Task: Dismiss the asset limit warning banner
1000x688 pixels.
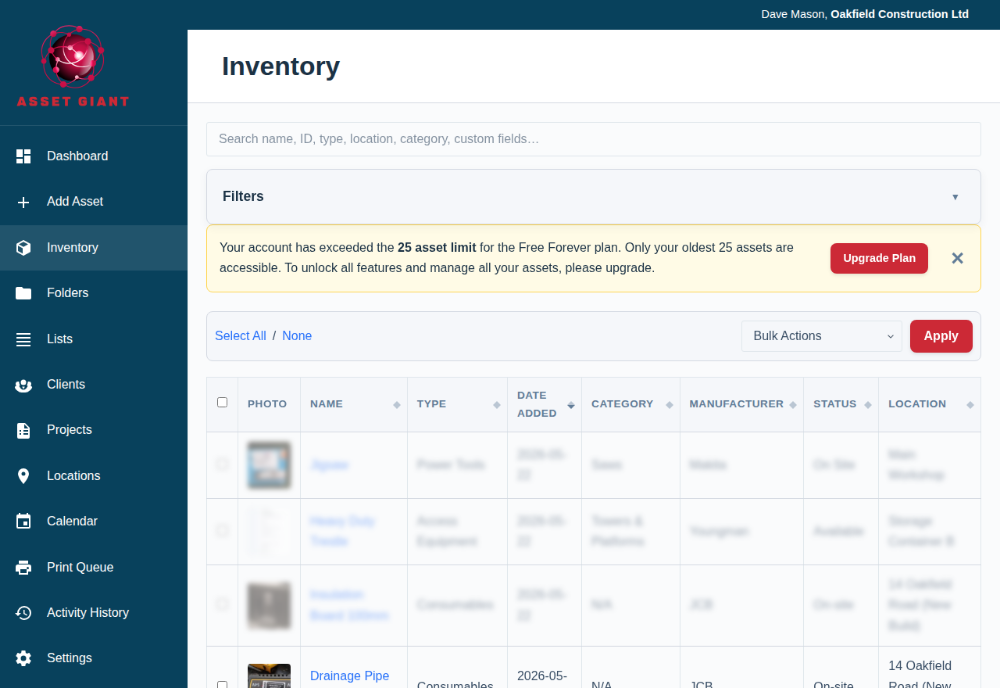Action: click(957, 258)
